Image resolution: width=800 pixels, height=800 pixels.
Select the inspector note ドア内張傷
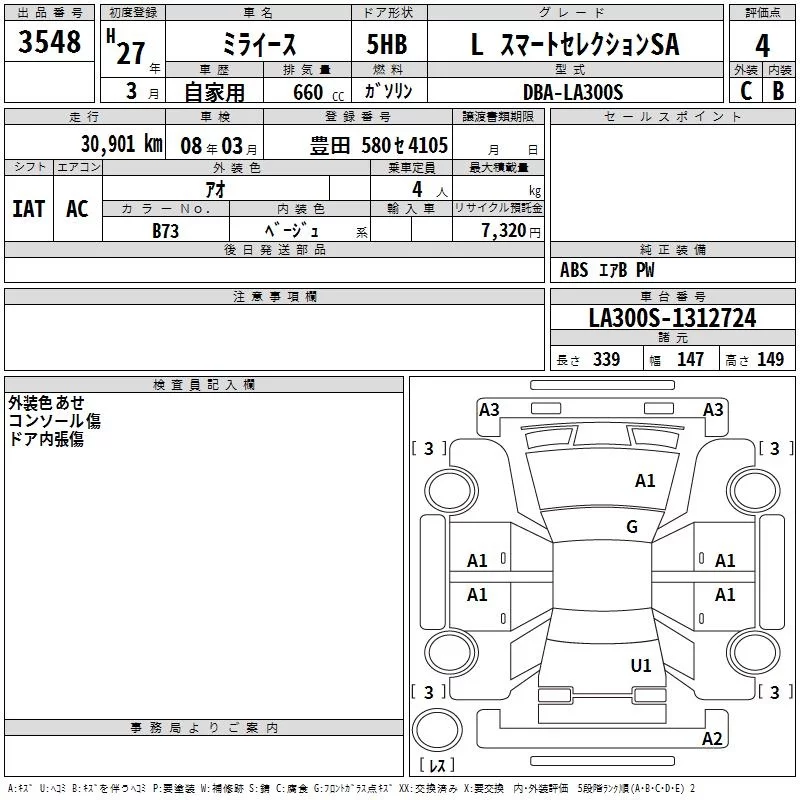point(46,439)
